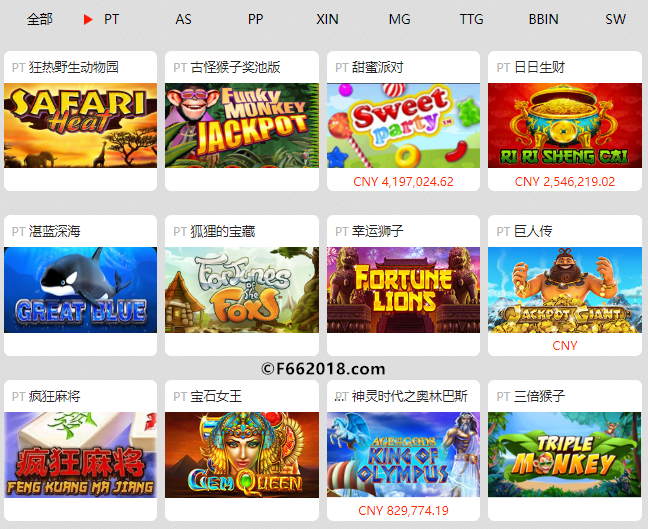Image resolution: width=648 pixels, height=529 pixels.
Task: Open Great Blue game thumbnail
Action: 81,290
